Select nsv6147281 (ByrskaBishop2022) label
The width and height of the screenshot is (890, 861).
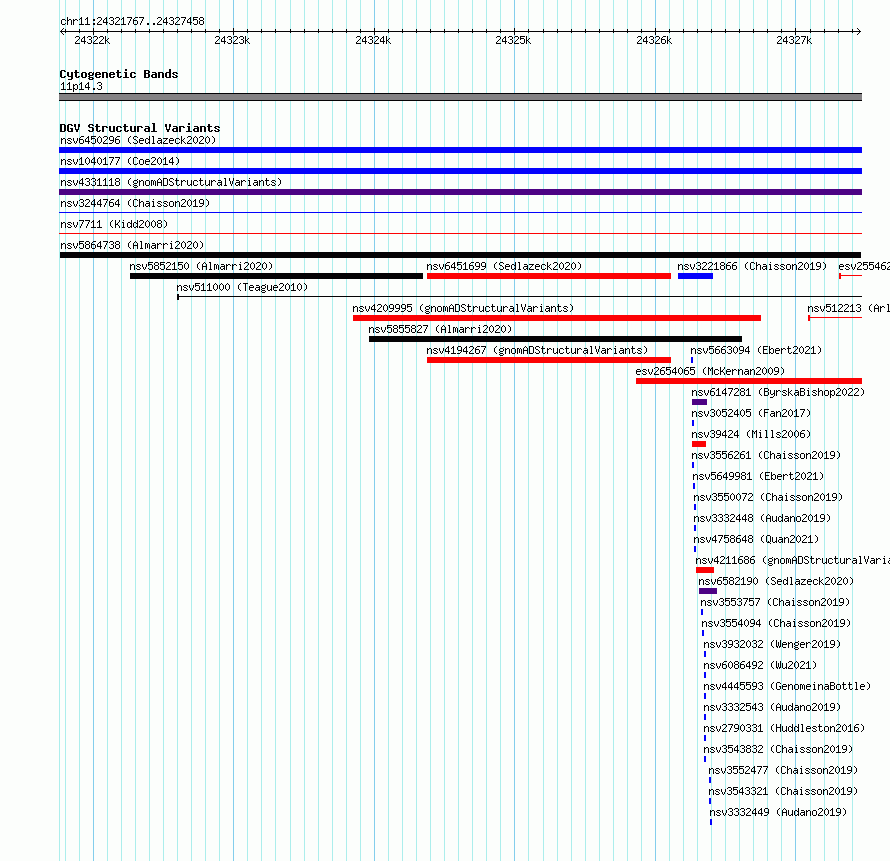point(778,392)
